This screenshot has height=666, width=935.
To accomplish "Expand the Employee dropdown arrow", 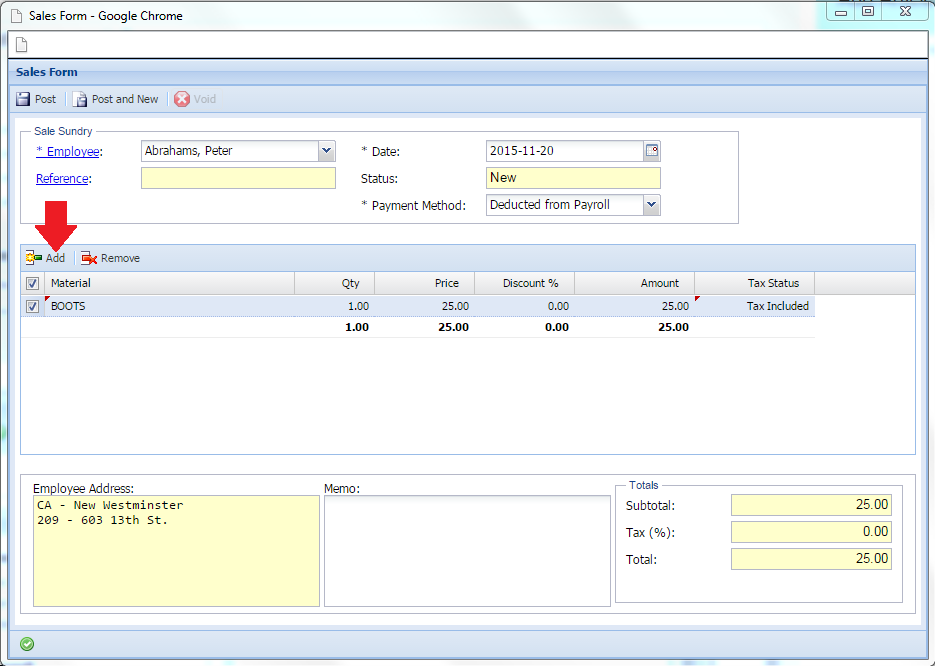I will pos(326,151).
